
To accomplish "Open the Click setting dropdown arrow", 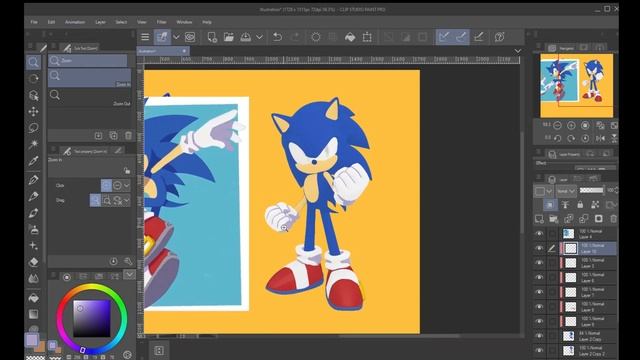I will pyautogui.click(x=127, y=186).
